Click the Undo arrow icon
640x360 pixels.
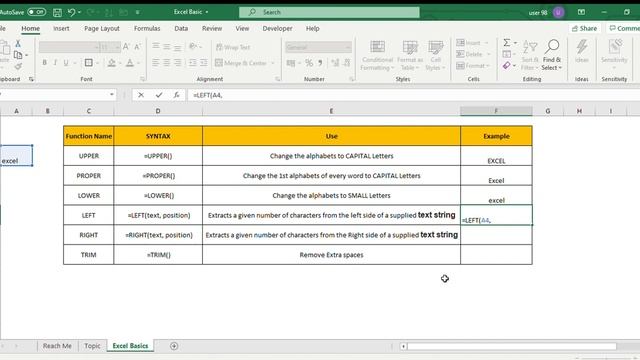(x=71, y=12)
